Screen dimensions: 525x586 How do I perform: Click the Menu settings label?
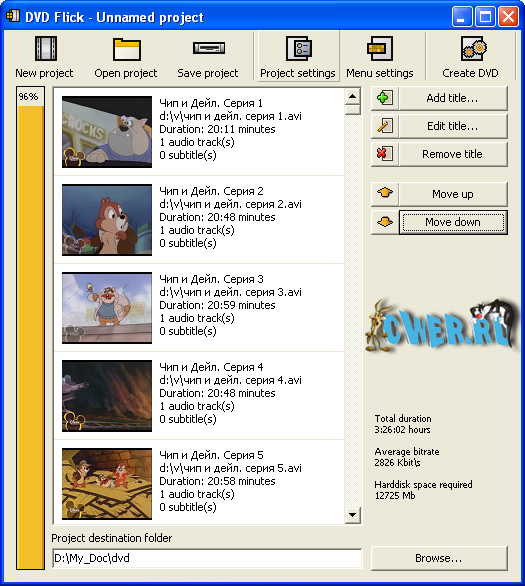click(380, 73)
